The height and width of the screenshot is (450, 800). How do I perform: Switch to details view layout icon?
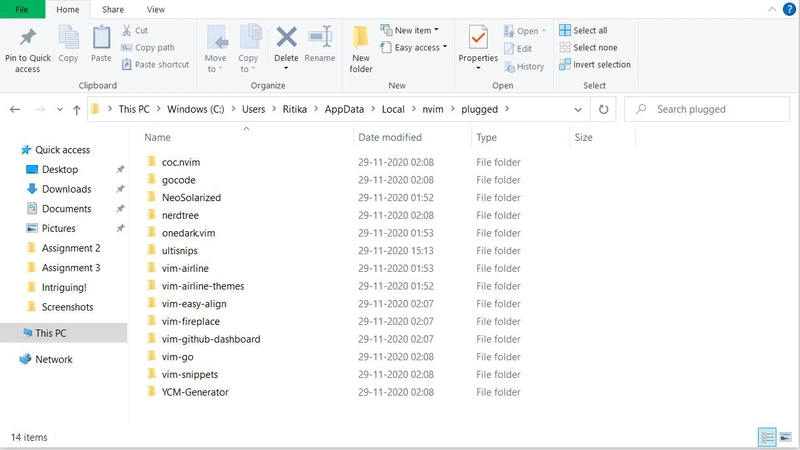(767, 437)
